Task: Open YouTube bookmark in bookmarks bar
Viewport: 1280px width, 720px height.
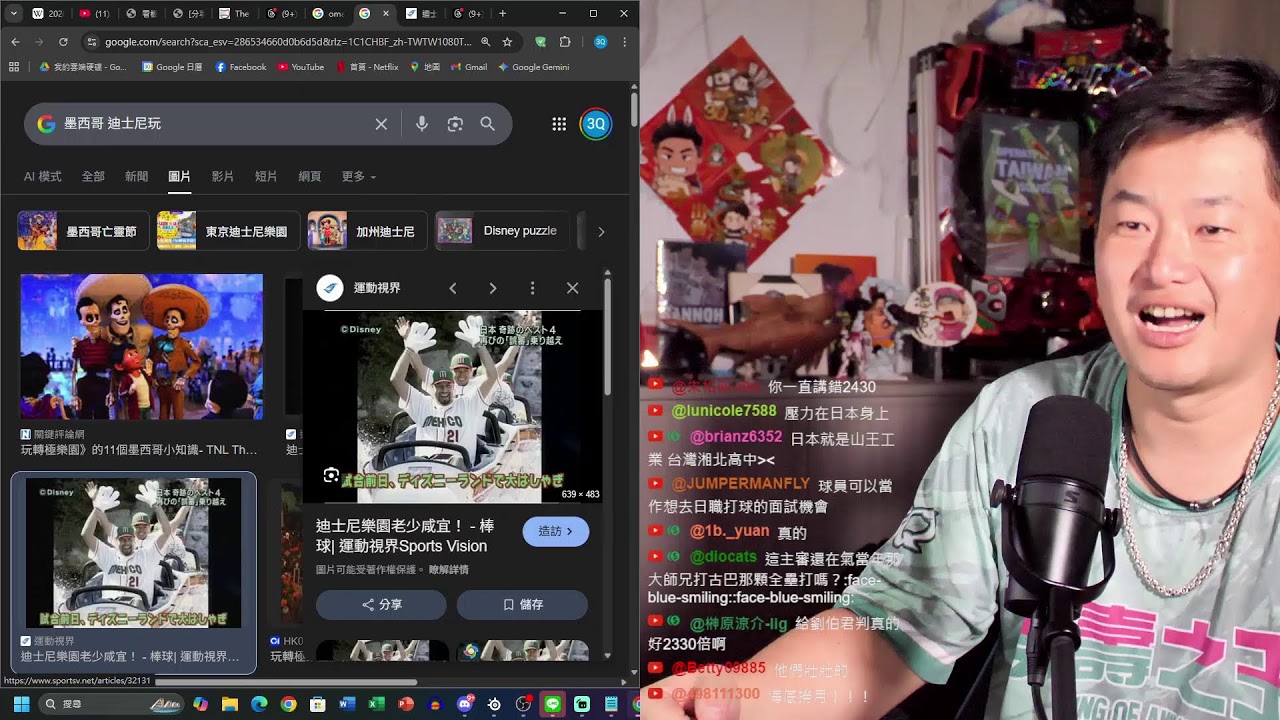Action: coord(301,67)
